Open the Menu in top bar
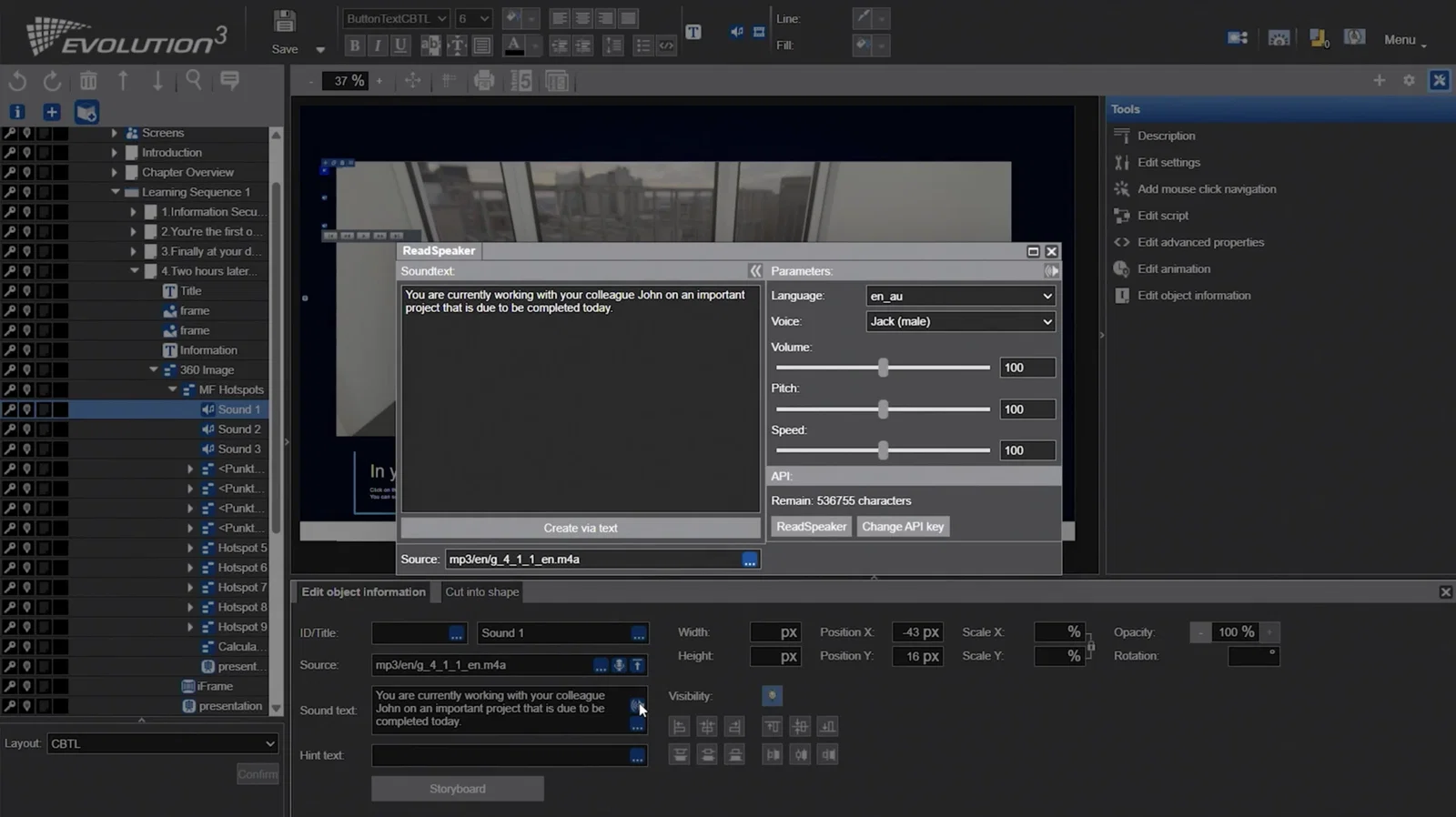The height and width of the screenshot is (817, 1456). pos(1404,40)
